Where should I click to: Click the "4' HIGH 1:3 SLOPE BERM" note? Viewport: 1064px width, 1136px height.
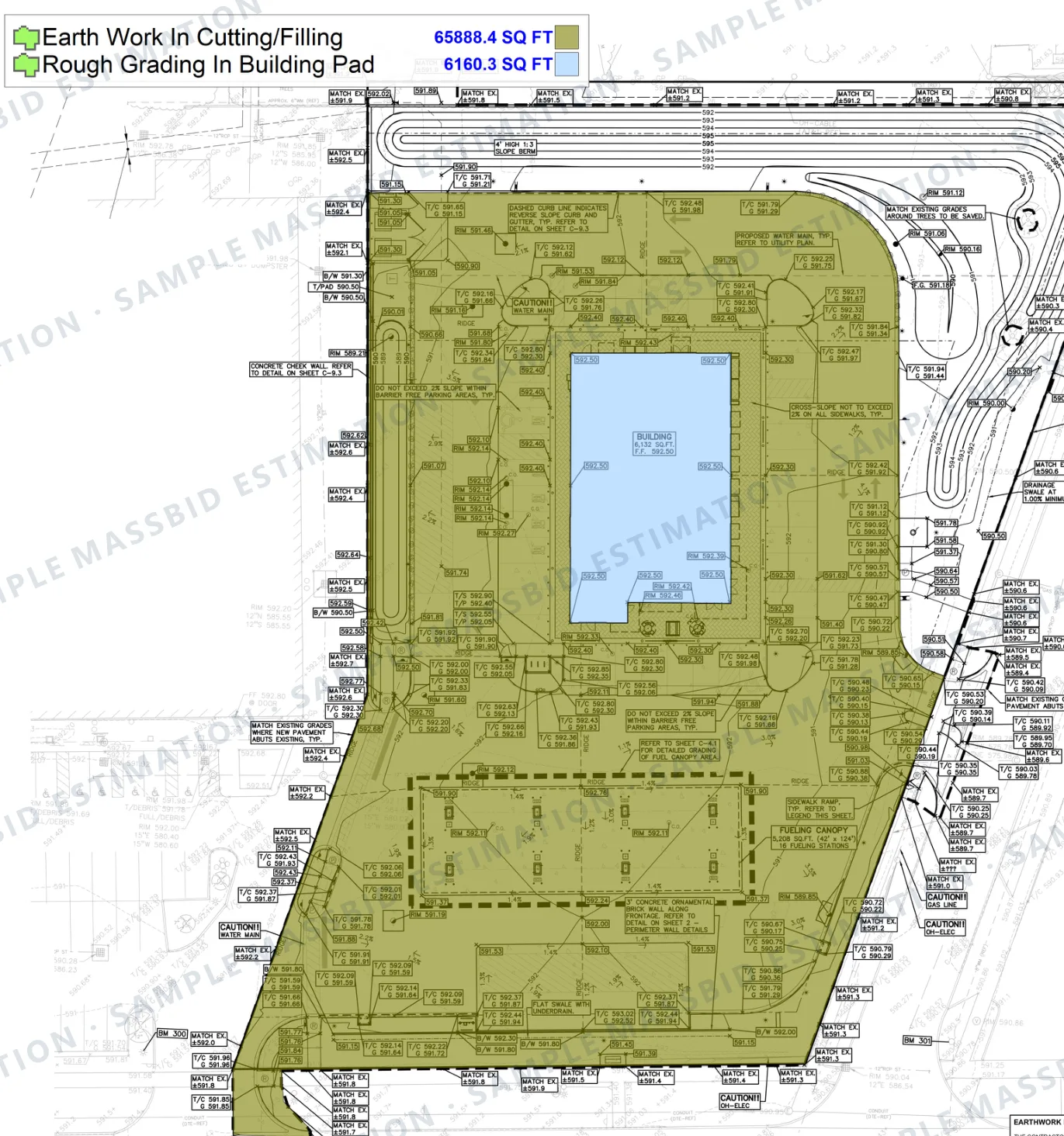[x=515, y=147]
